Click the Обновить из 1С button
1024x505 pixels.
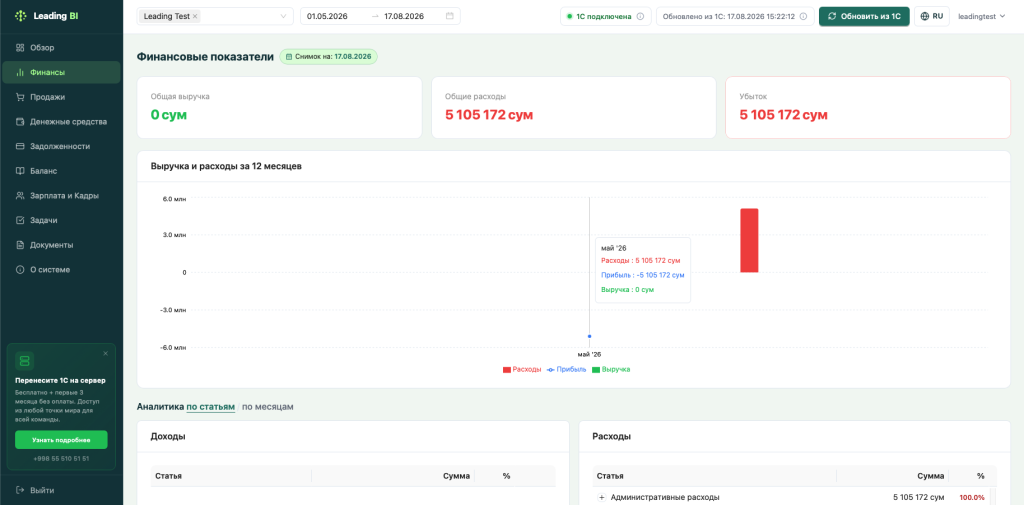pyautogui.click(x=864, y=16)
